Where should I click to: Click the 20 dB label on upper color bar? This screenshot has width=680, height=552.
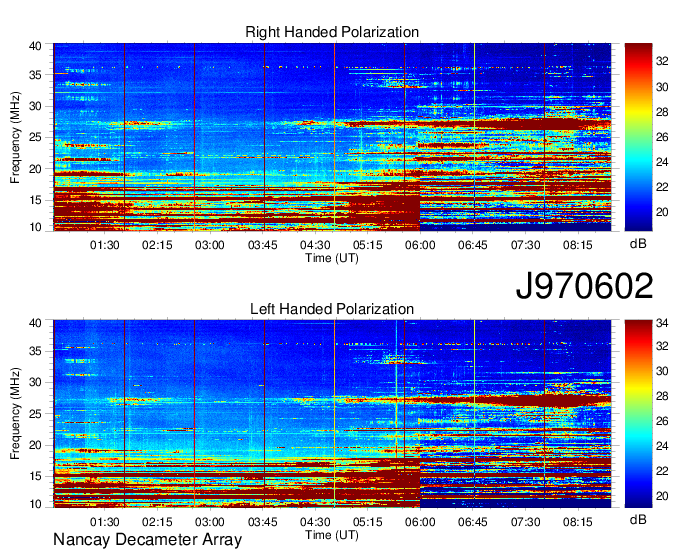pyautogui.click(x=662, y=212)
